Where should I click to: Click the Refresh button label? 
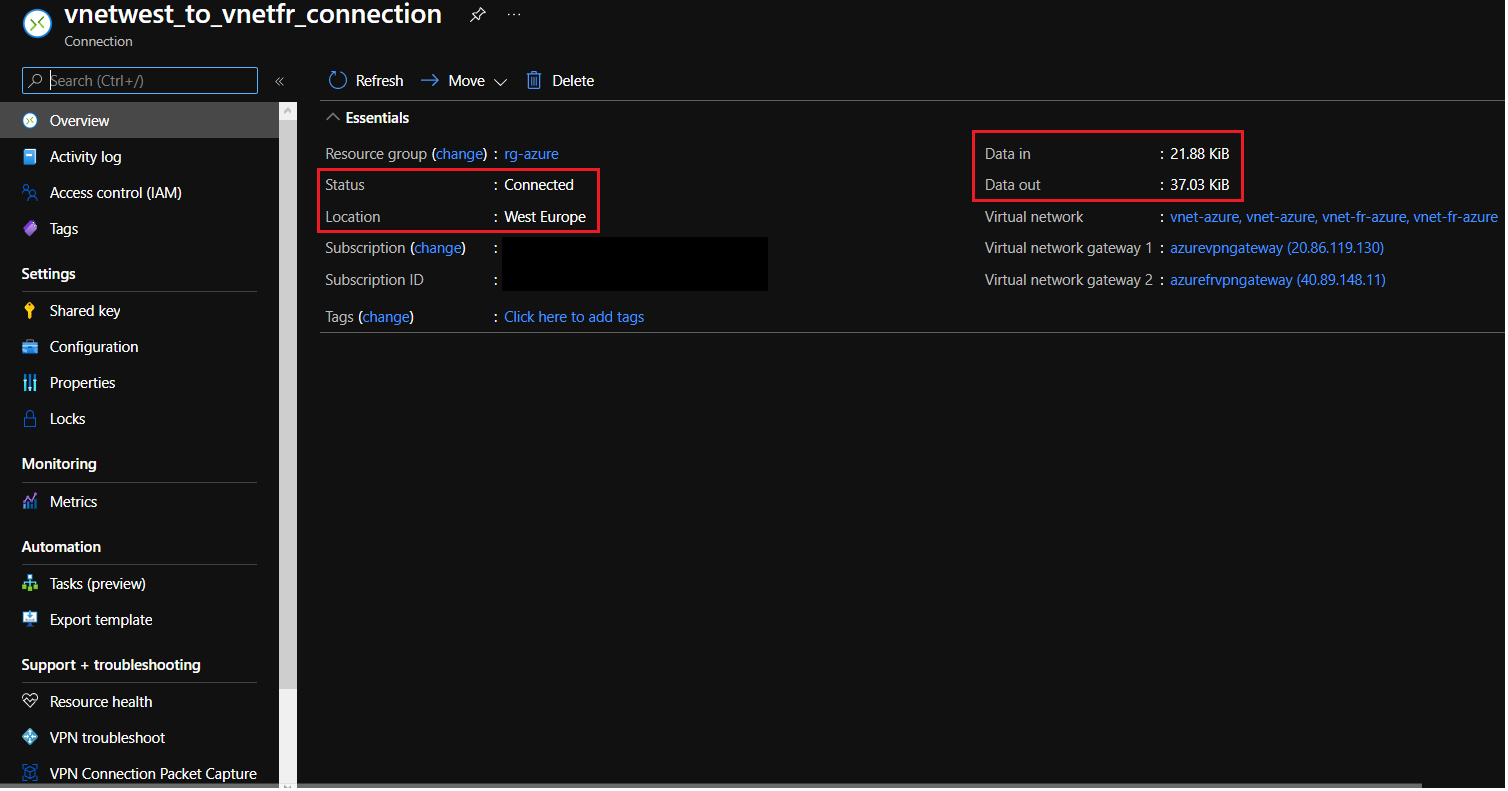pos(380,81)
